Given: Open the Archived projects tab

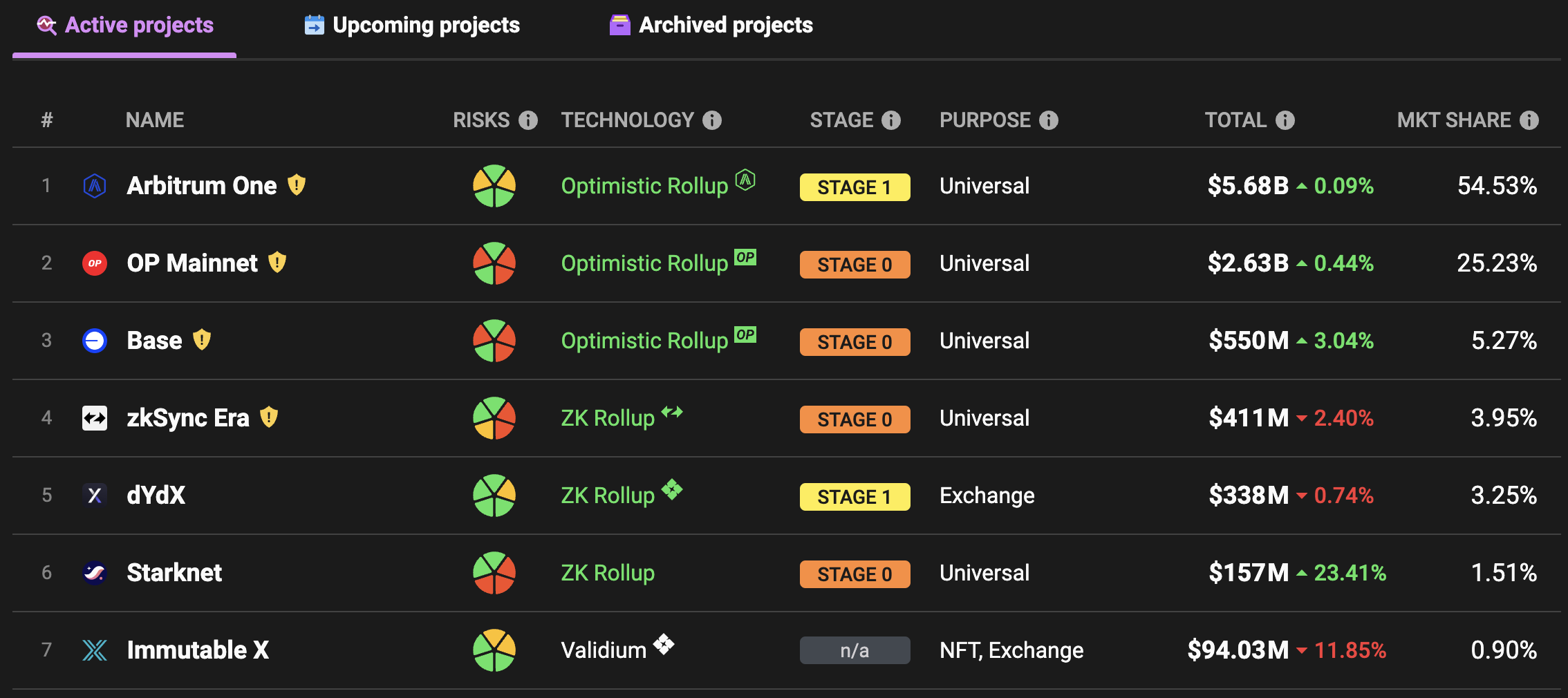Looking at the screenshot, I should point(711,26).
